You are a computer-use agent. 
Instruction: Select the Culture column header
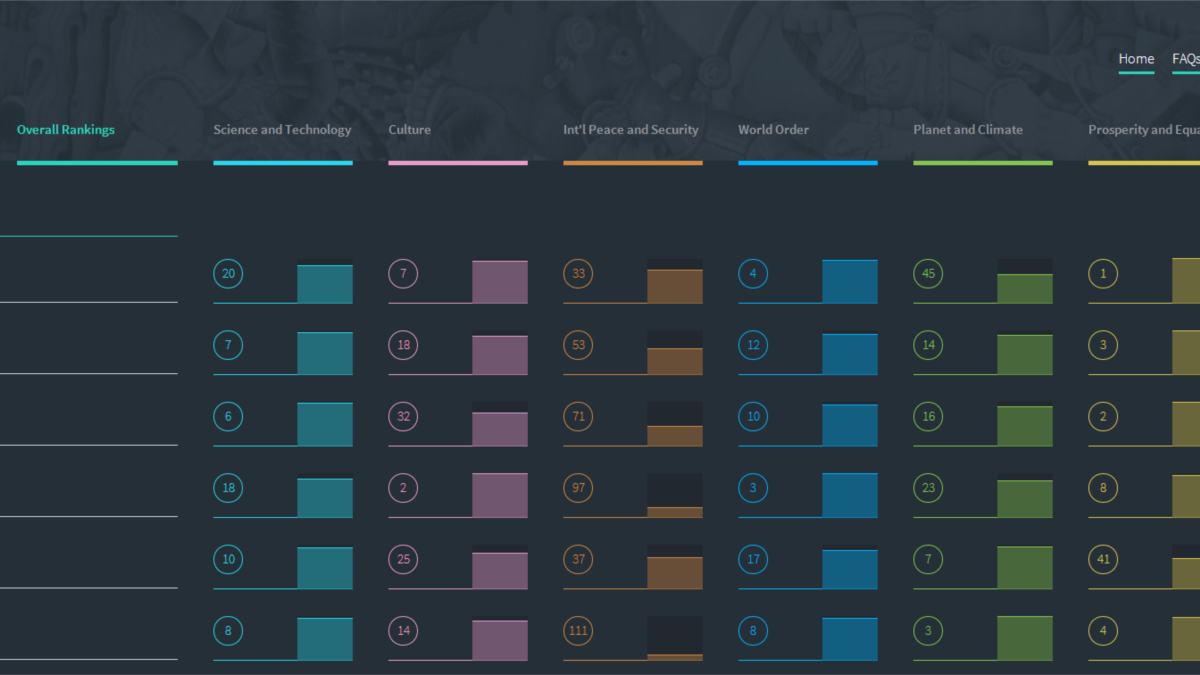coord(410,130)
